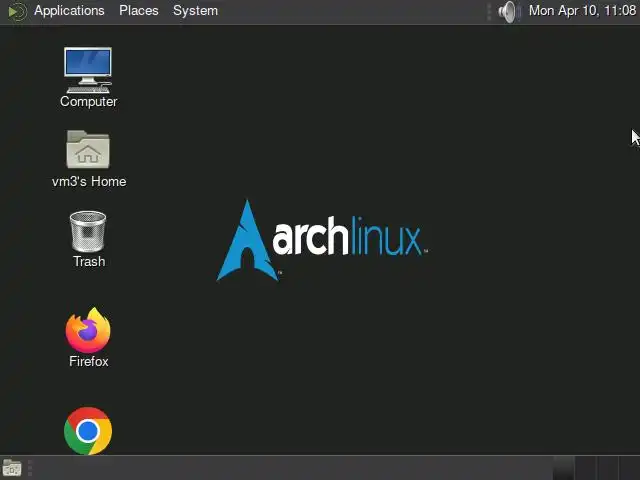Open the System menu
Image resolution: width=640 pixels, height=480 pixels.
(195, 11)
